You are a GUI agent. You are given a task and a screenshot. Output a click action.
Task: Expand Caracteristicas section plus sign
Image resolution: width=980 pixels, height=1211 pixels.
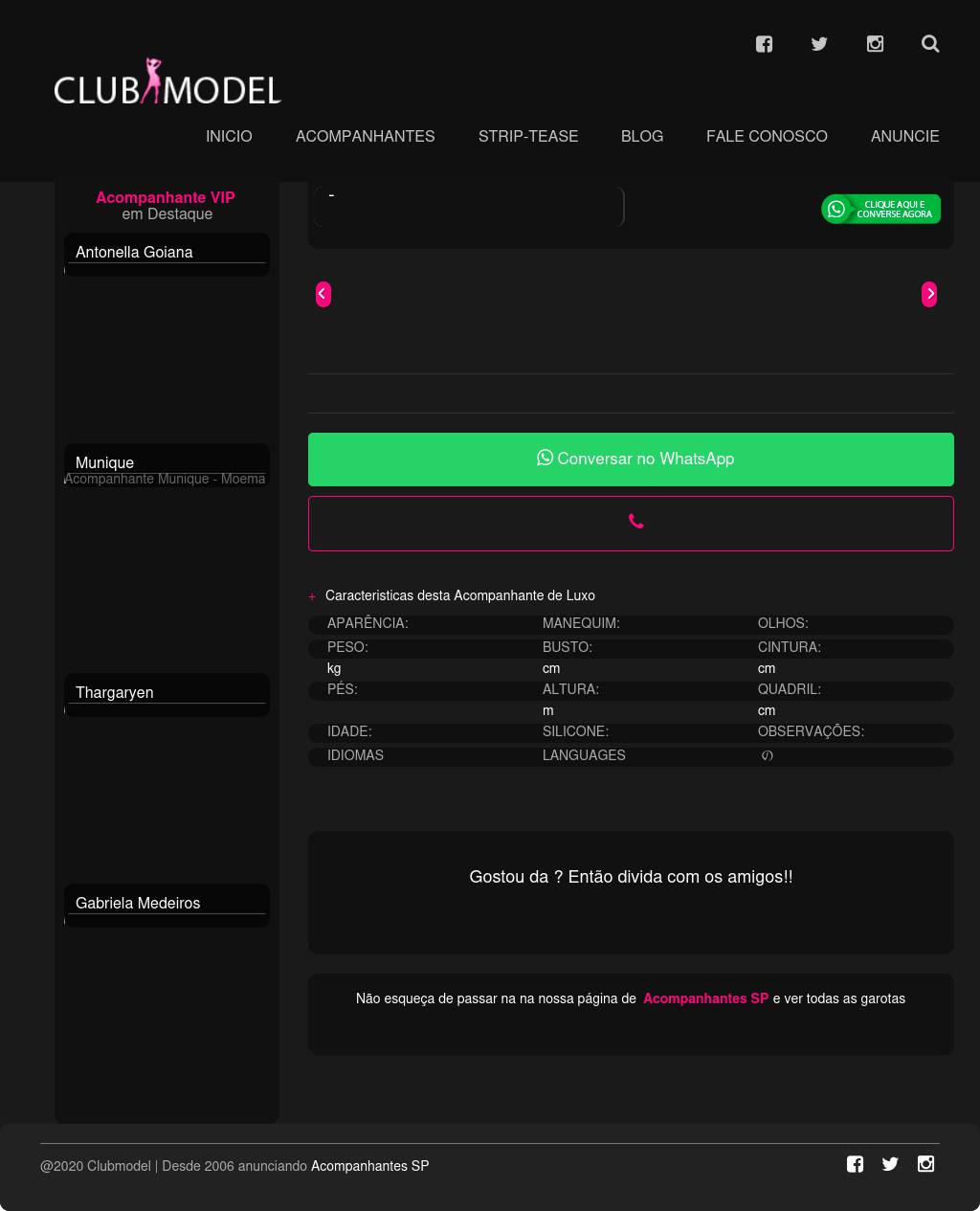coord(312,596)
